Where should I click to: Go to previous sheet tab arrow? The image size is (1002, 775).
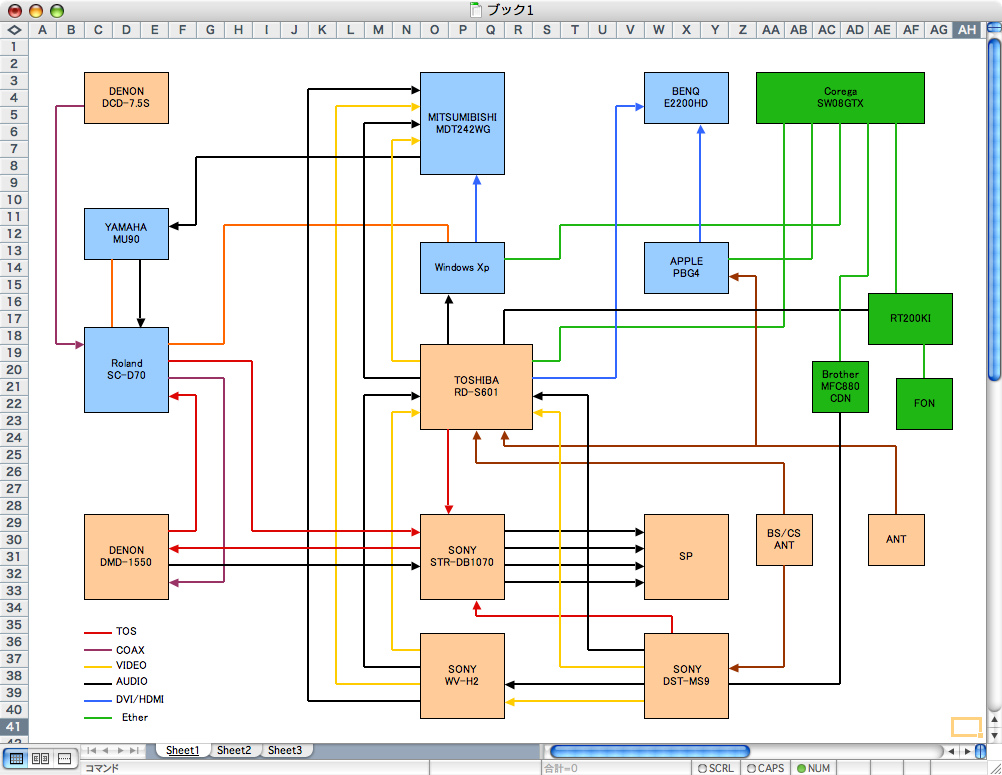[x=105, y=751]
